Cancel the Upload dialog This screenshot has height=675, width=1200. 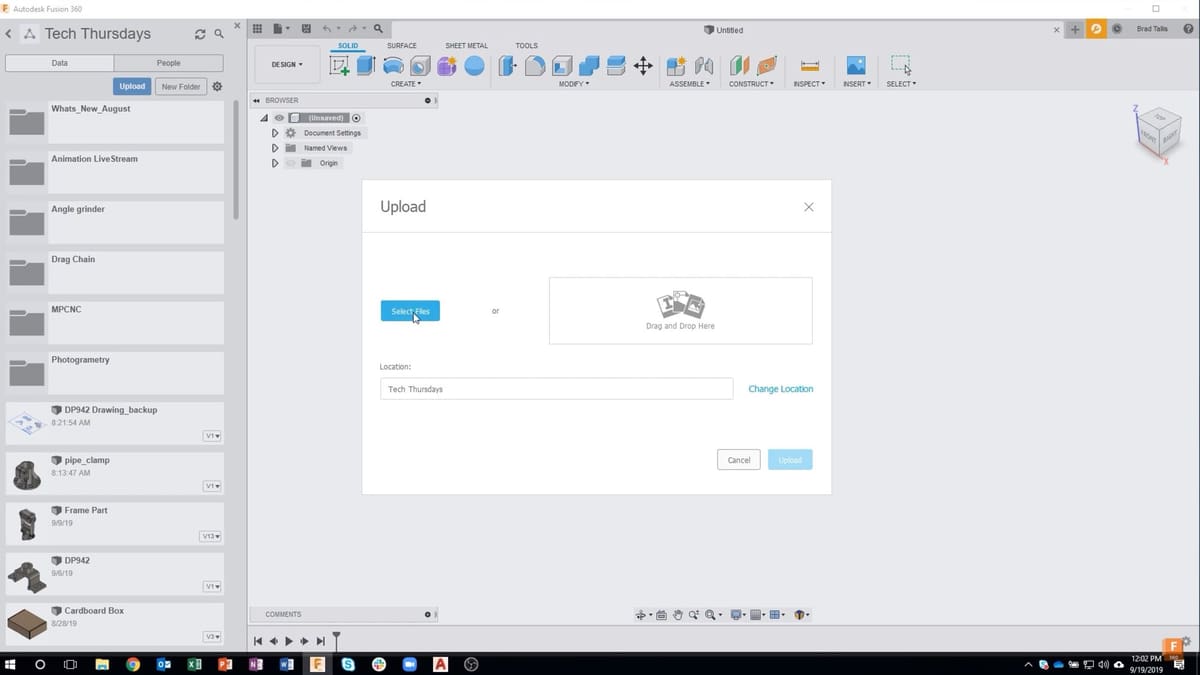click(x=739, y=460)
